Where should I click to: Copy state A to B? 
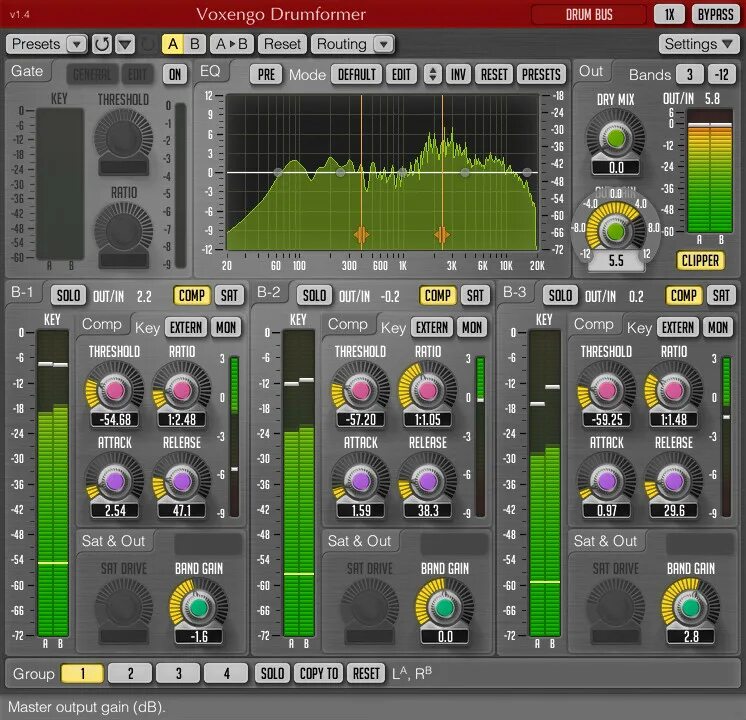click(x=232, y=44)
